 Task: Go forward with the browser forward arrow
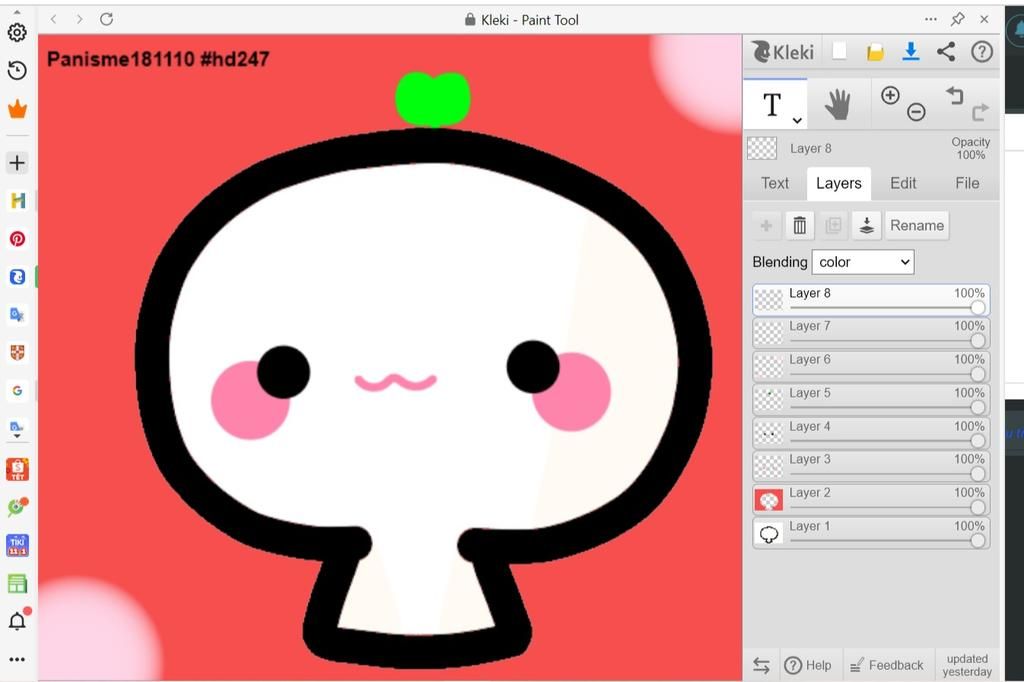tap(79, 20)
